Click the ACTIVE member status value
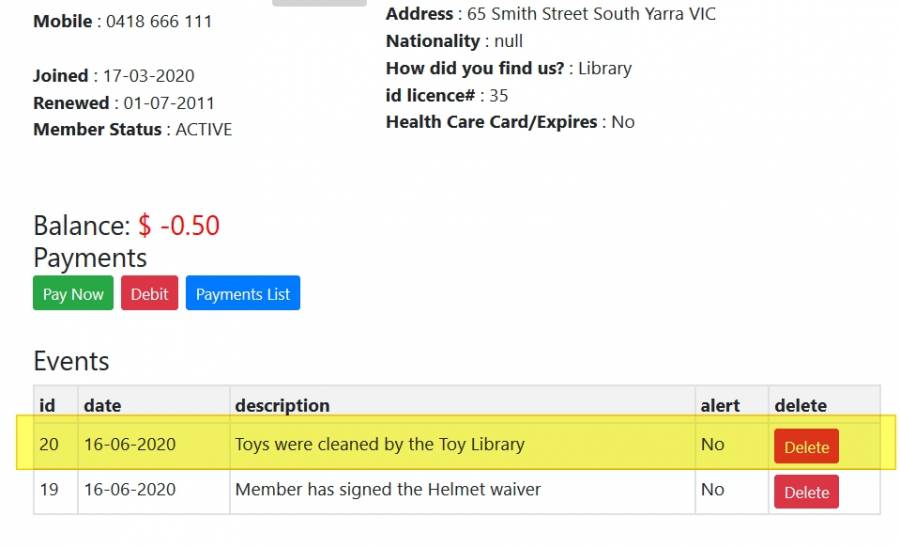This screenshot has height=548, width=900. 203,129
